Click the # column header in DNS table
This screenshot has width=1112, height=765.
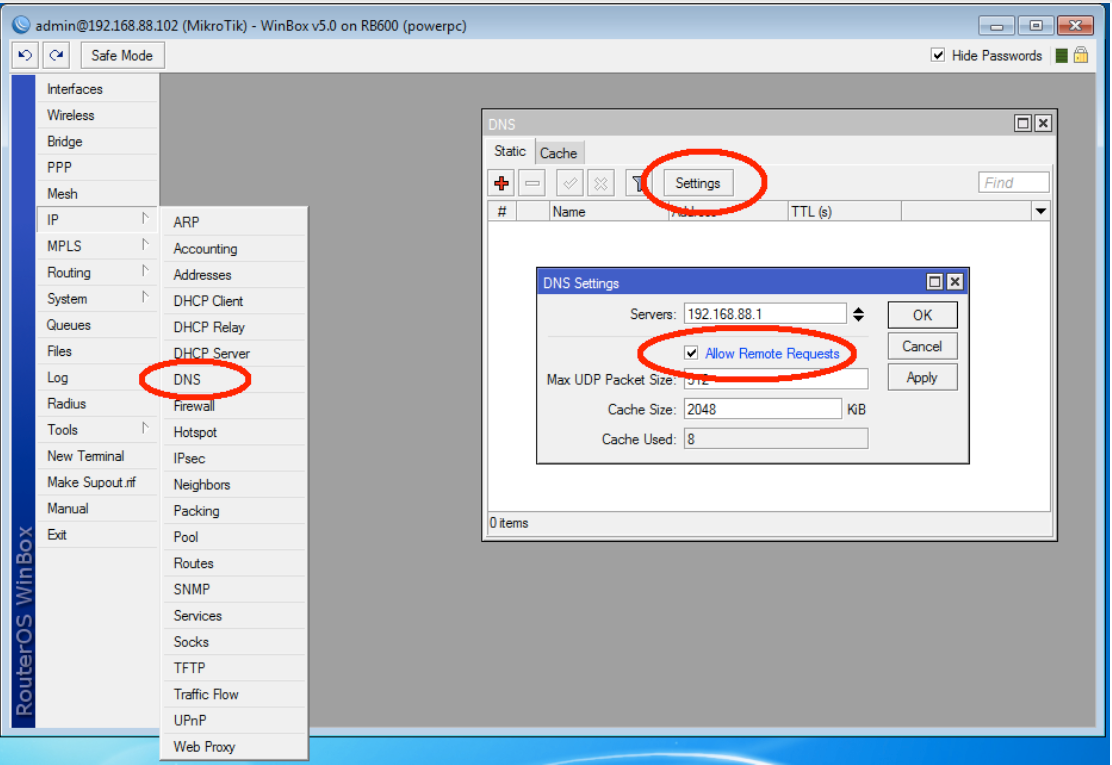point(502,211)
